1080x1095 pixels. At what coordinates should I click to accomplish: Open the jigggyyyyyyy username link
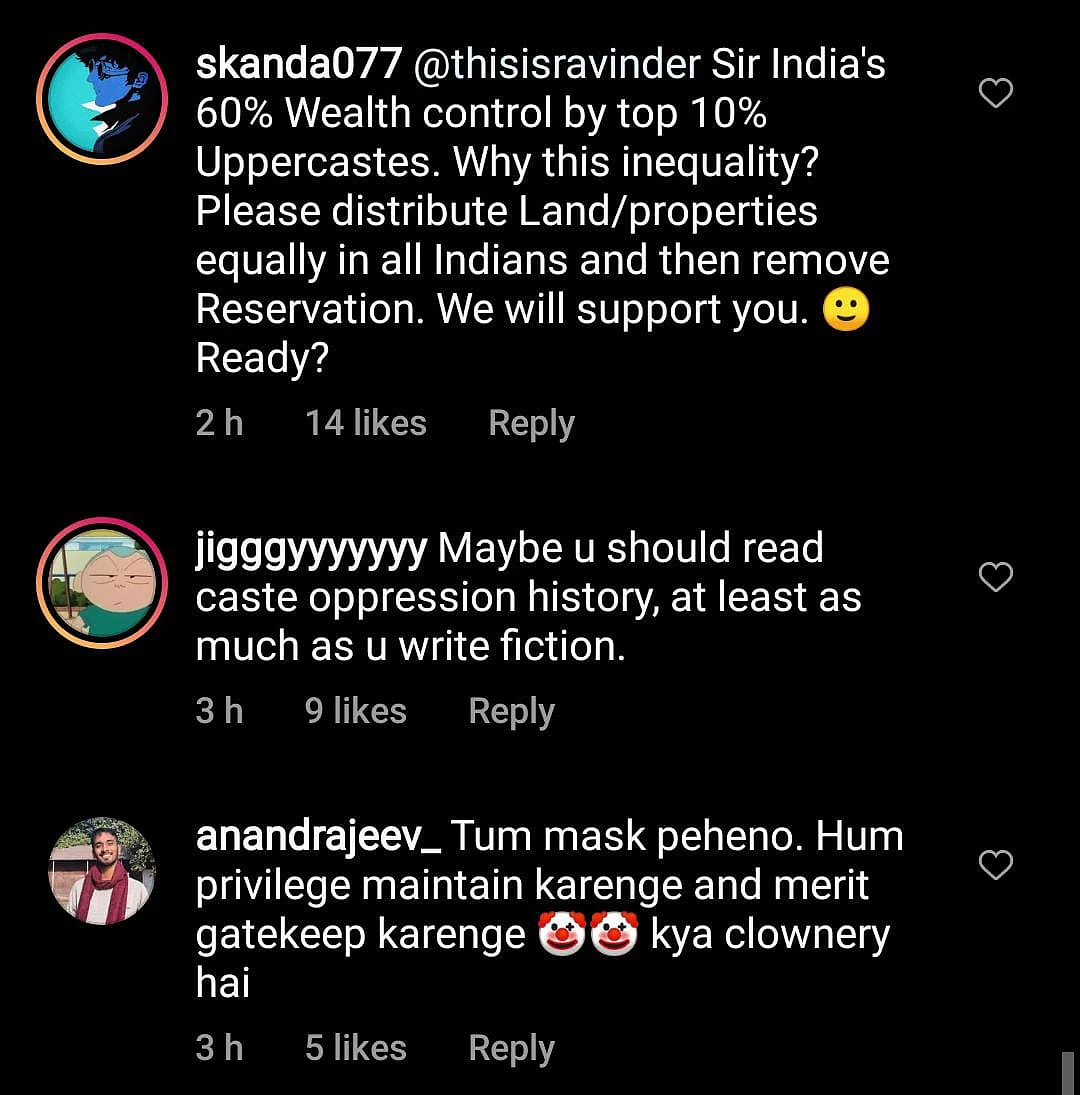point(311,549)
